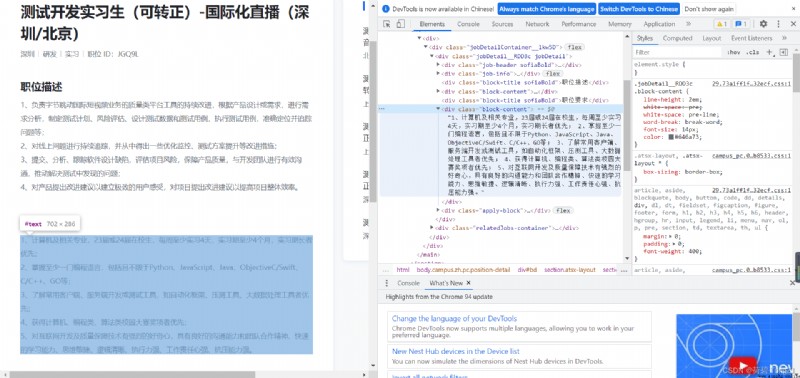800x378 pixels.
Task: Click the yellow warnings count badge
Action: [x=721, y=24]
